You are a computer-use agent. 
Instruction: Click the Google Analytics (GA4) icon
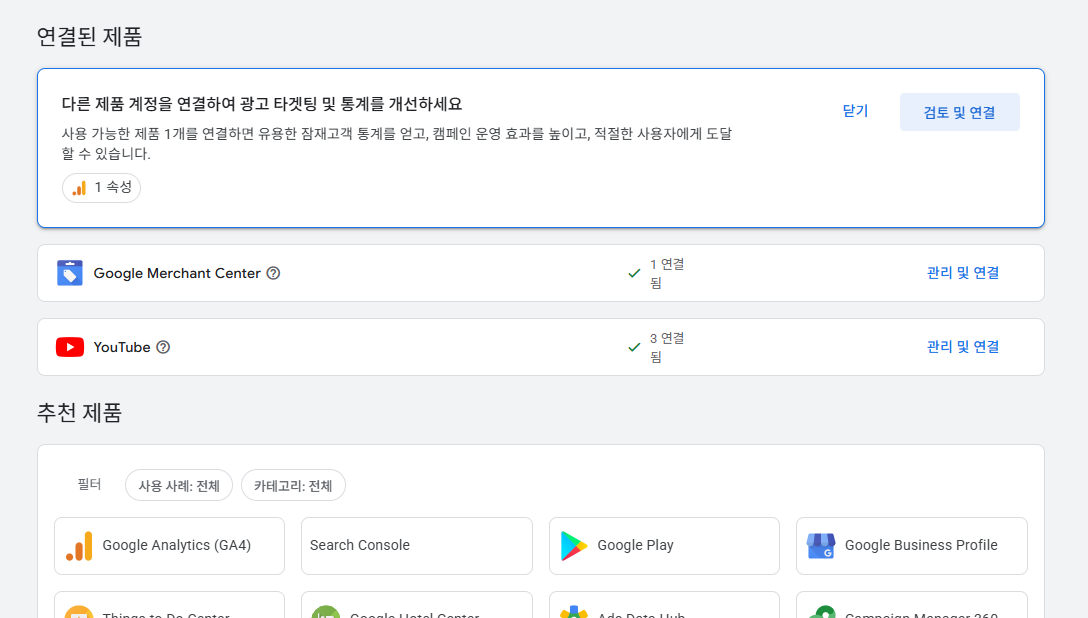click(79, 546)
